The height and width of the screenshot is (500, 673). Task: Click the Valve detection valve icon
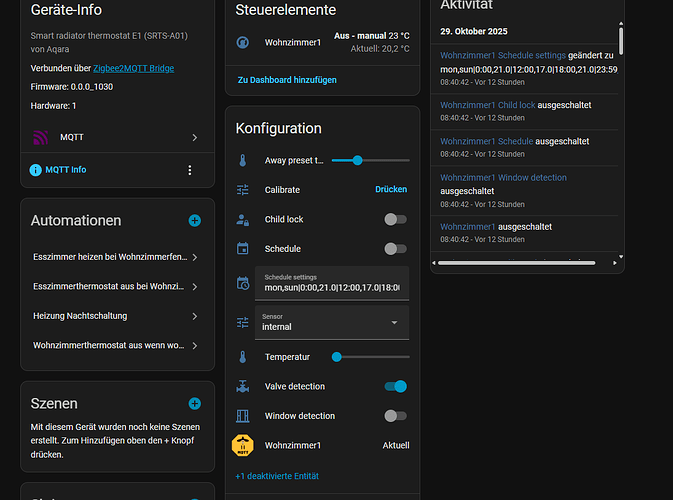coord(243,386)
